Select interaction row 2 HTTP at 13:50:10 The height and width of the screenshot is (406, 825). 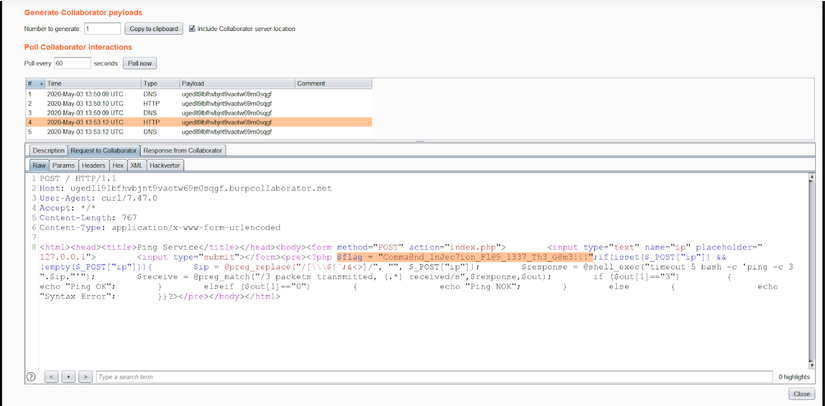point(199,103)
